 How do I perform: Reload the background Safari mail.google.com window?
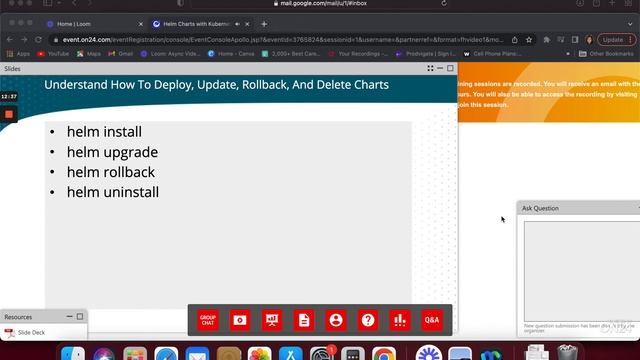point(444,3)
